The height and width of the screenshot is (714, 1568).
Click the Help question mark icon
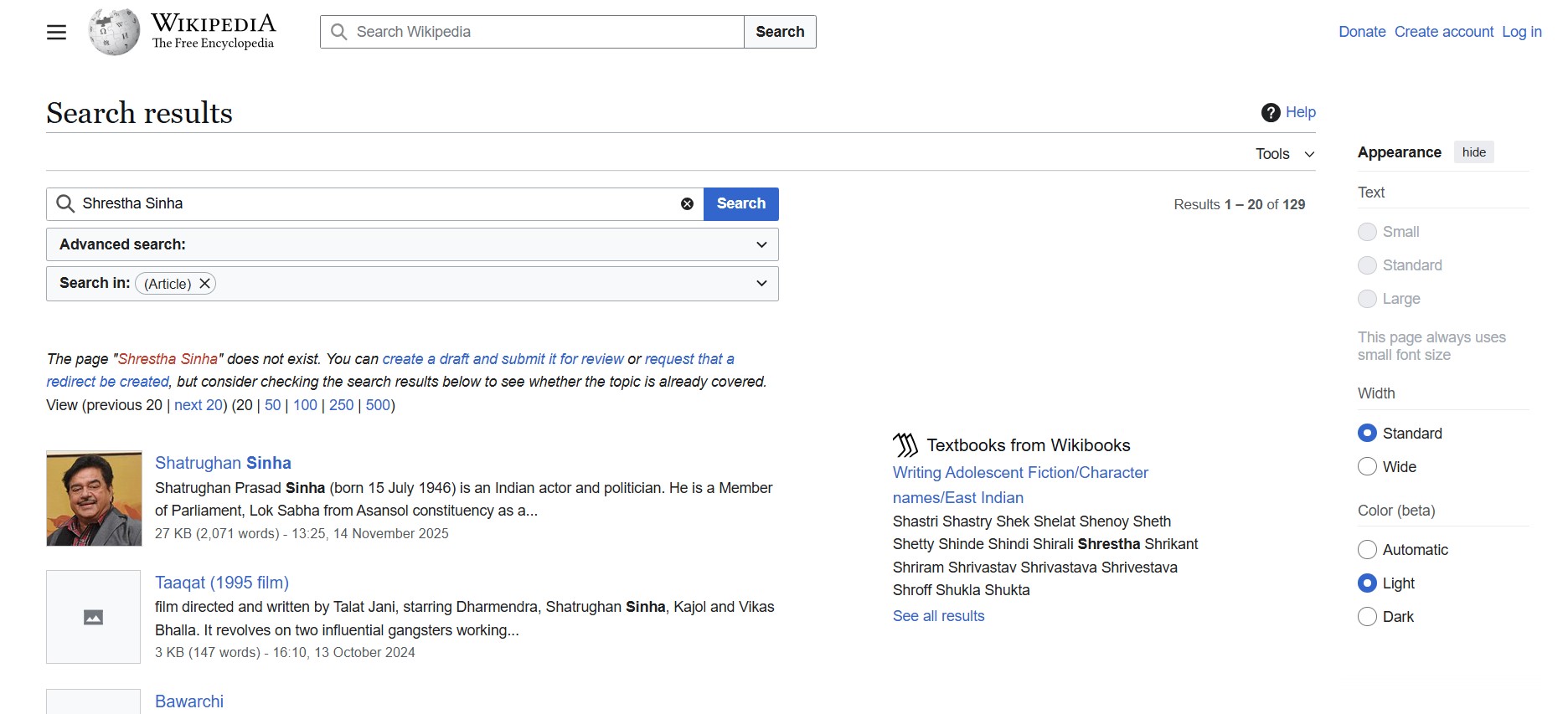point(1271,112)
